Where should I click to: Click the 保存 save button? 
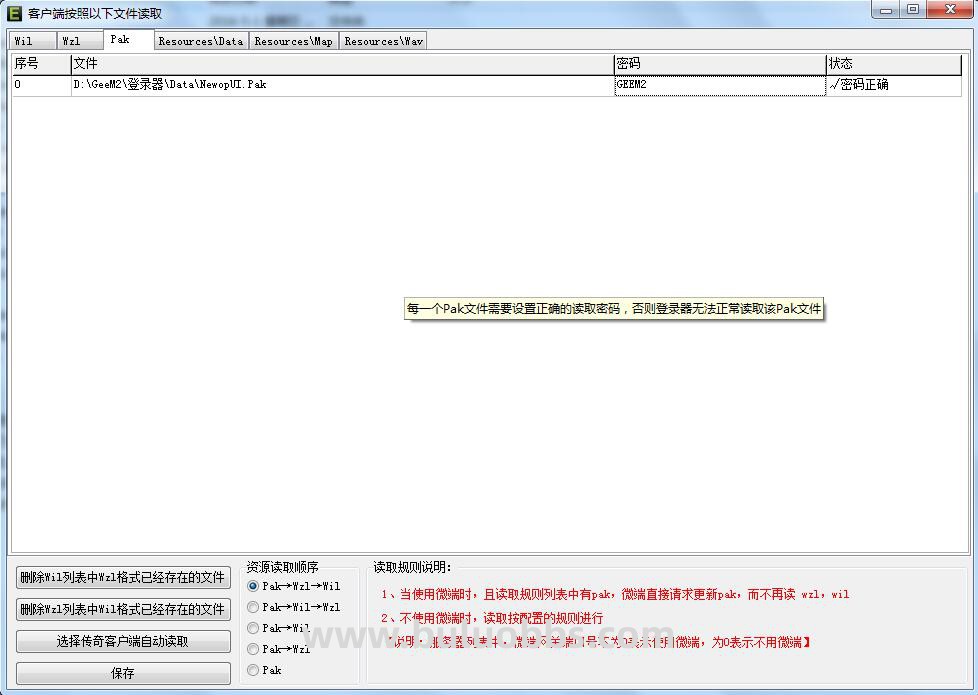pos(123,673)
